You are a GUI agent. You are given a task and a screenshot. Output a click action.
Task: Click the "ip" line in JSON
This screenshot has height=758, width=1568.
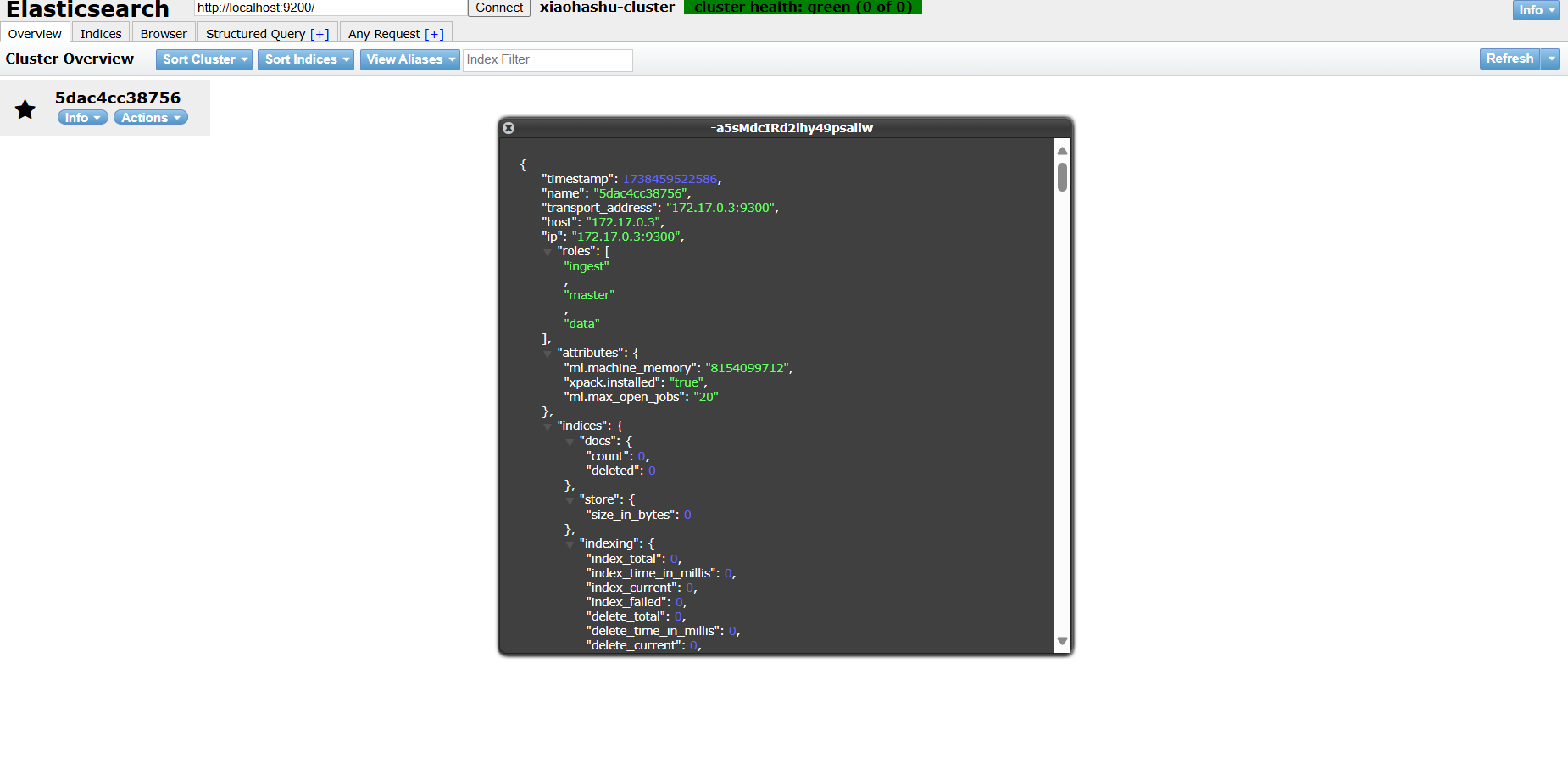coord(613,237)
